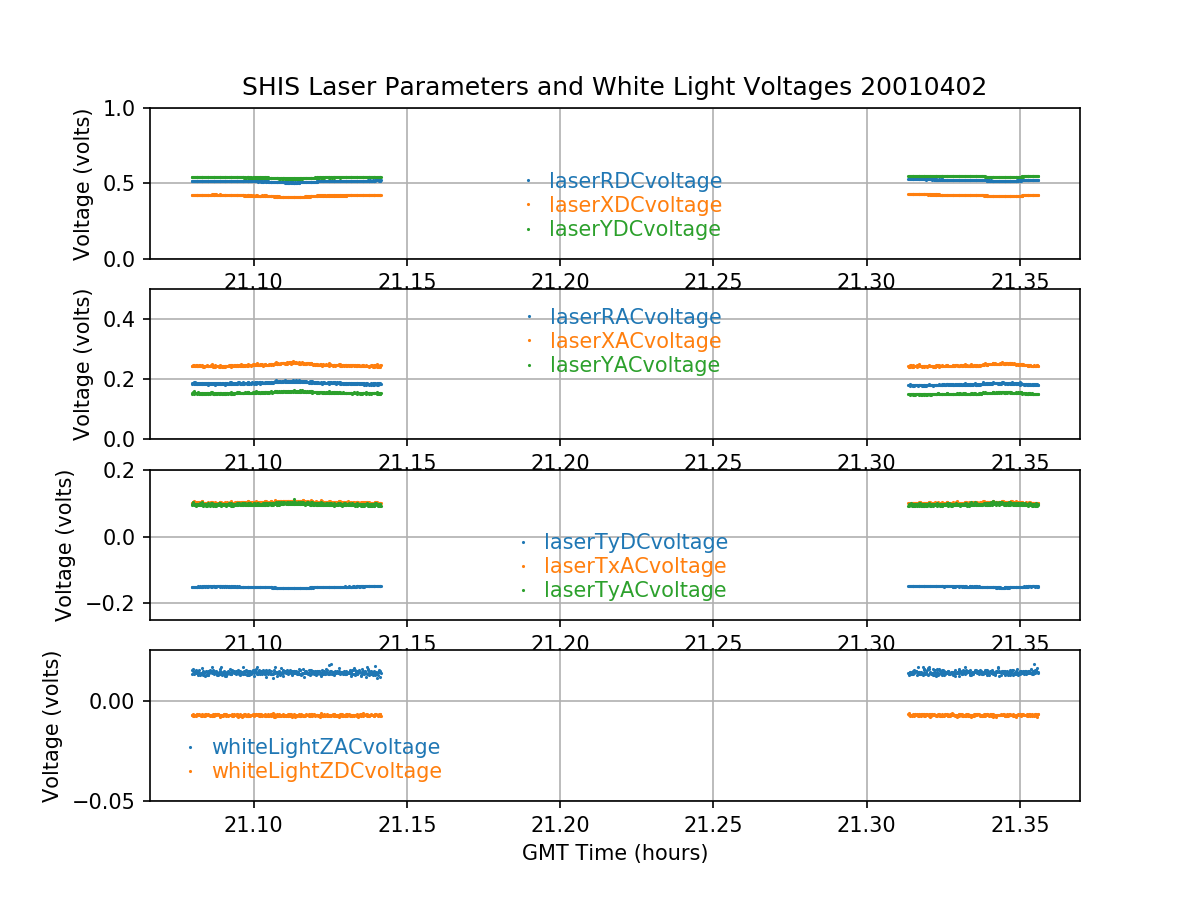Click the top plot's Voltage (volts) y-axis label

coord(82,184)
